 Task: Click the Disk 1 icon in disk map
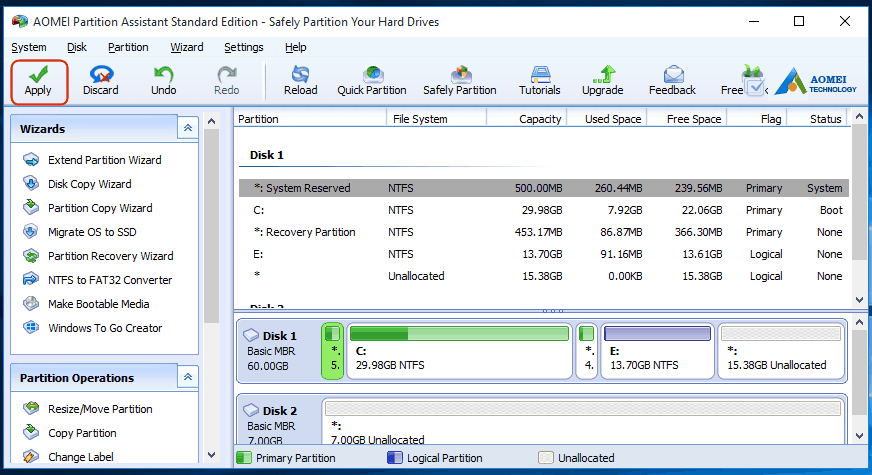click(251, 335)
